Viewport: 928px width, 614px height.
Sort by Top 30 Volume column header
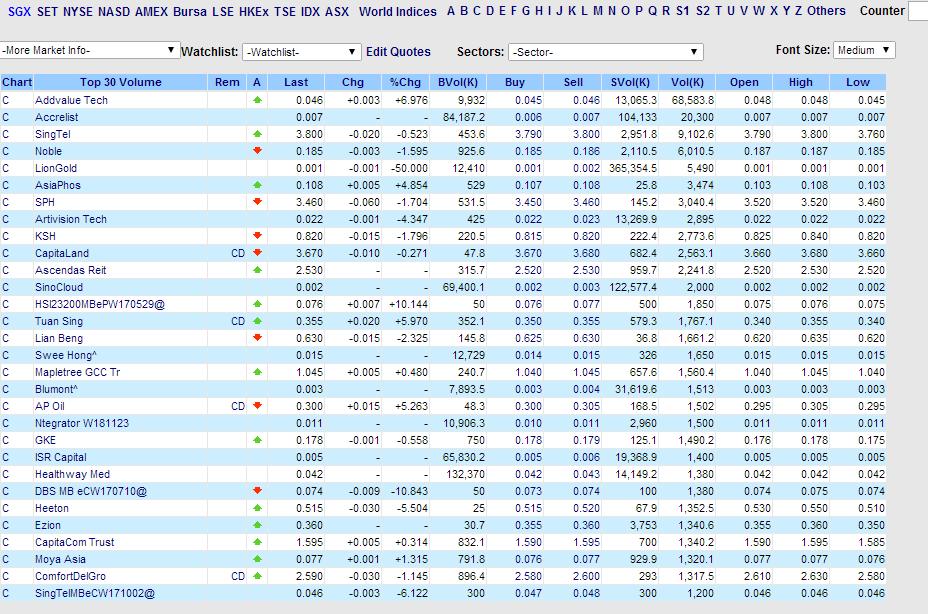tap(121, 82)
